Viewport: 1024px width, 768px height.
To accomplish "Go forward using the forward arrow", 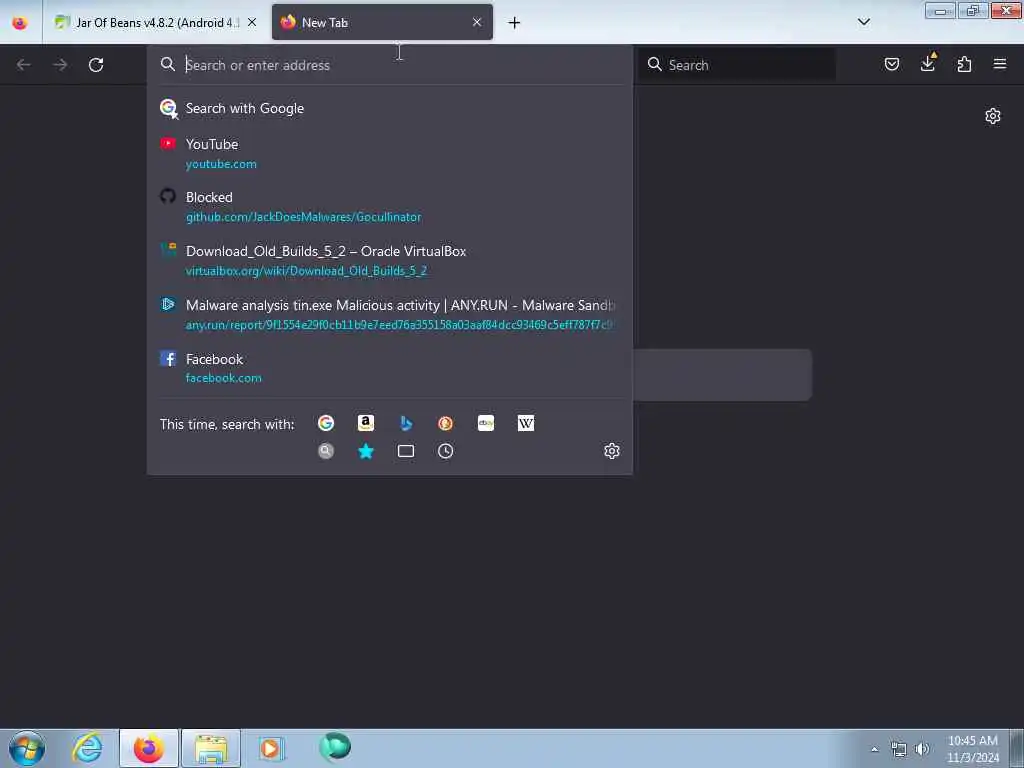I will 60,65.
